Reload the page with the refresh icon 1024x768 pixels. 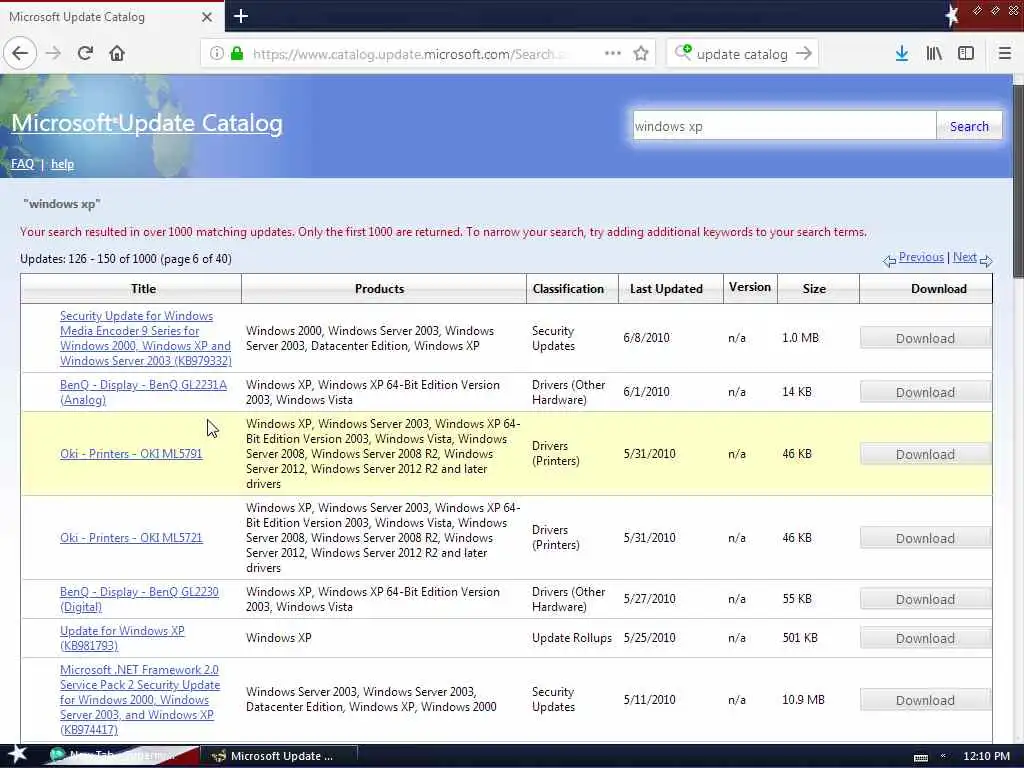[x=85, y=54]
